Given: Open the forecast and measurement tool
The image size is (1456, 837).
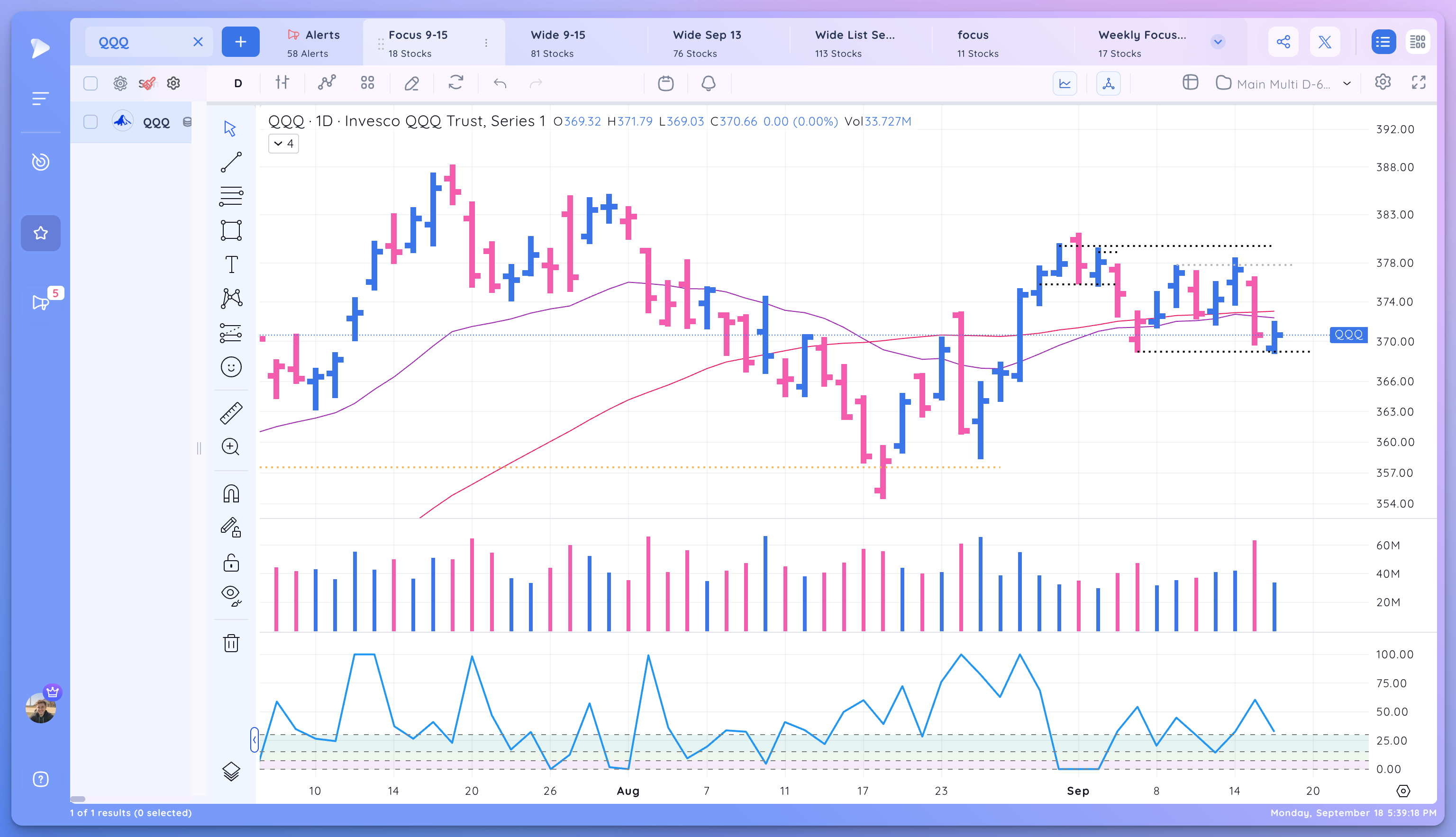Looking at the screenshot, I should pos(230,332).
